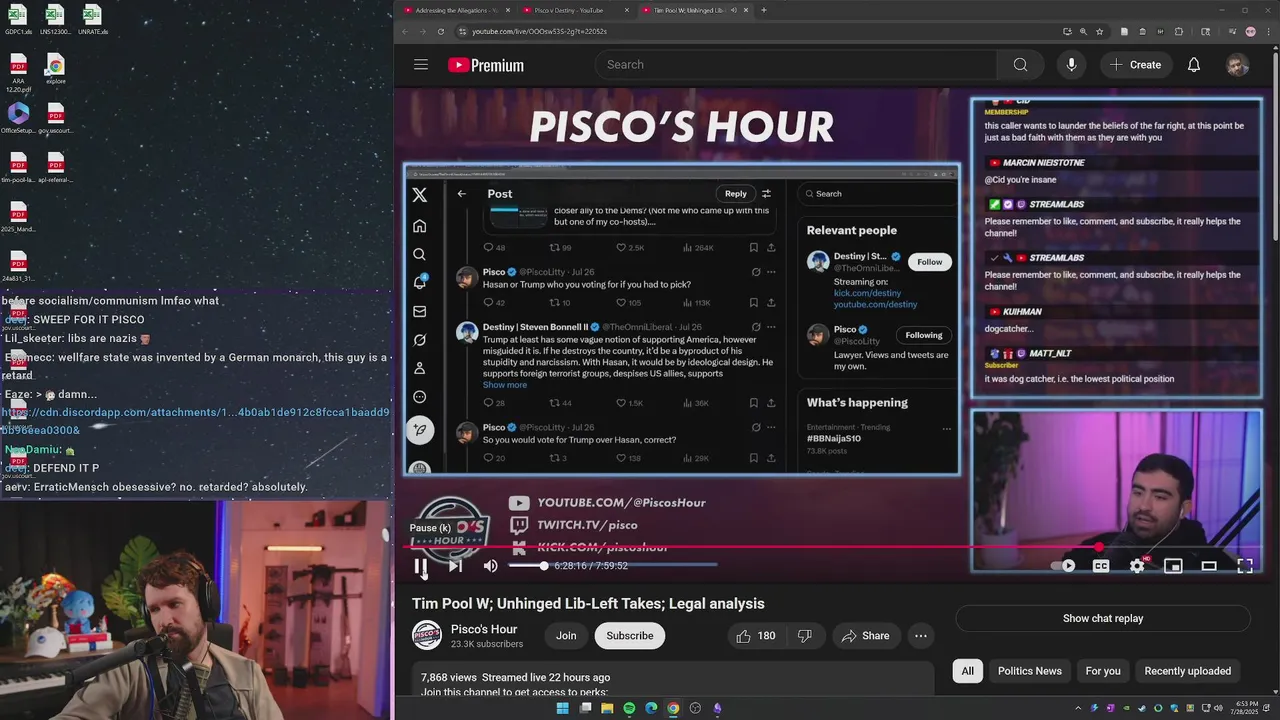This screenshot has height=720, width=1280.
Task: Toggle closed captions (CC)
Action: coord(1101,566)
